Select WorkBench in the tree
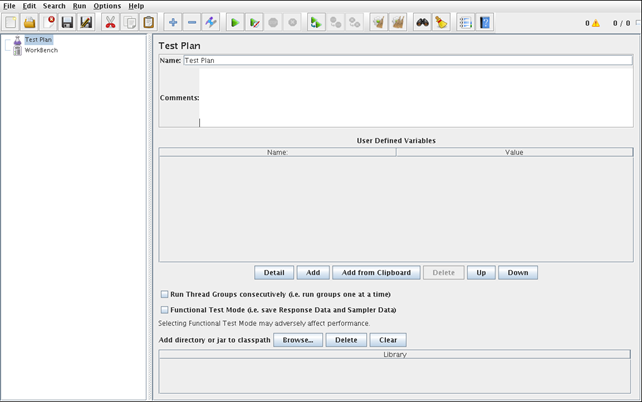The width and height of the screenshot is (642, 402). (x=41, y=50)
